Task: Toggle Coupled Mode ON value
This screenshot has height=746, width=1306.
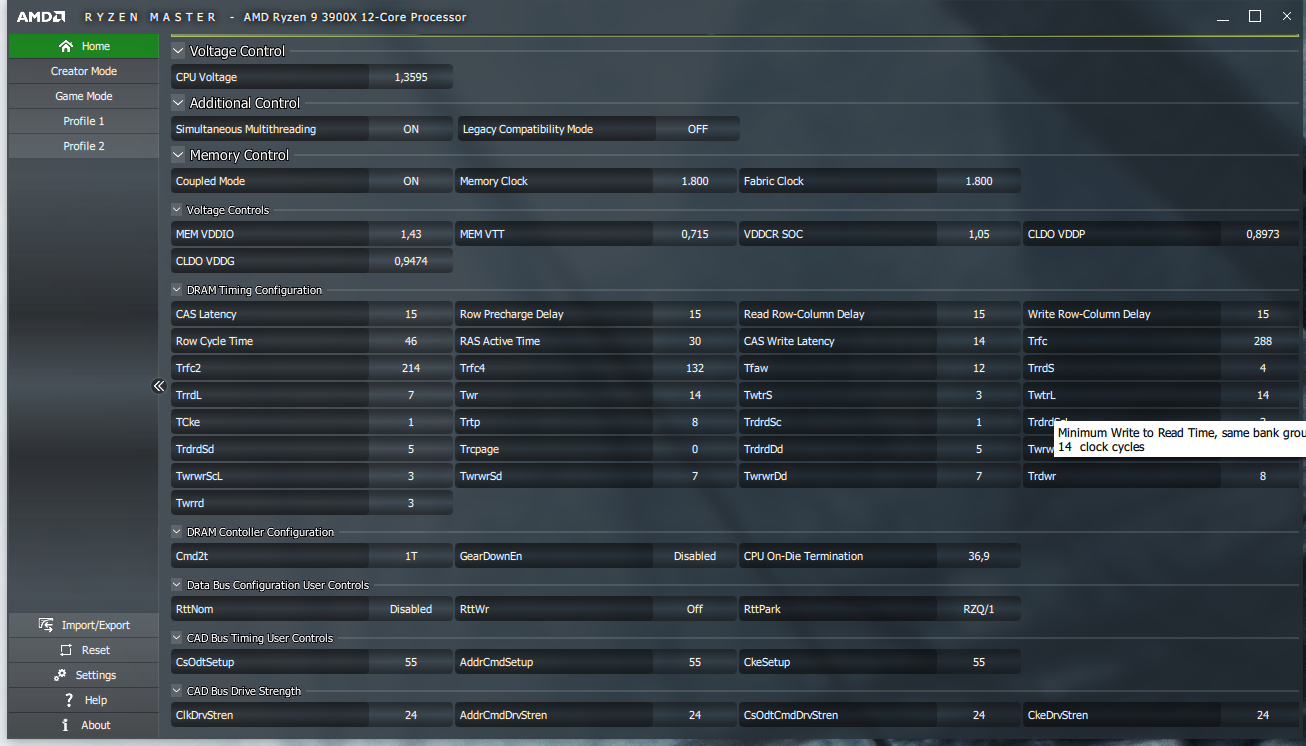Action: tap(411, 181)
